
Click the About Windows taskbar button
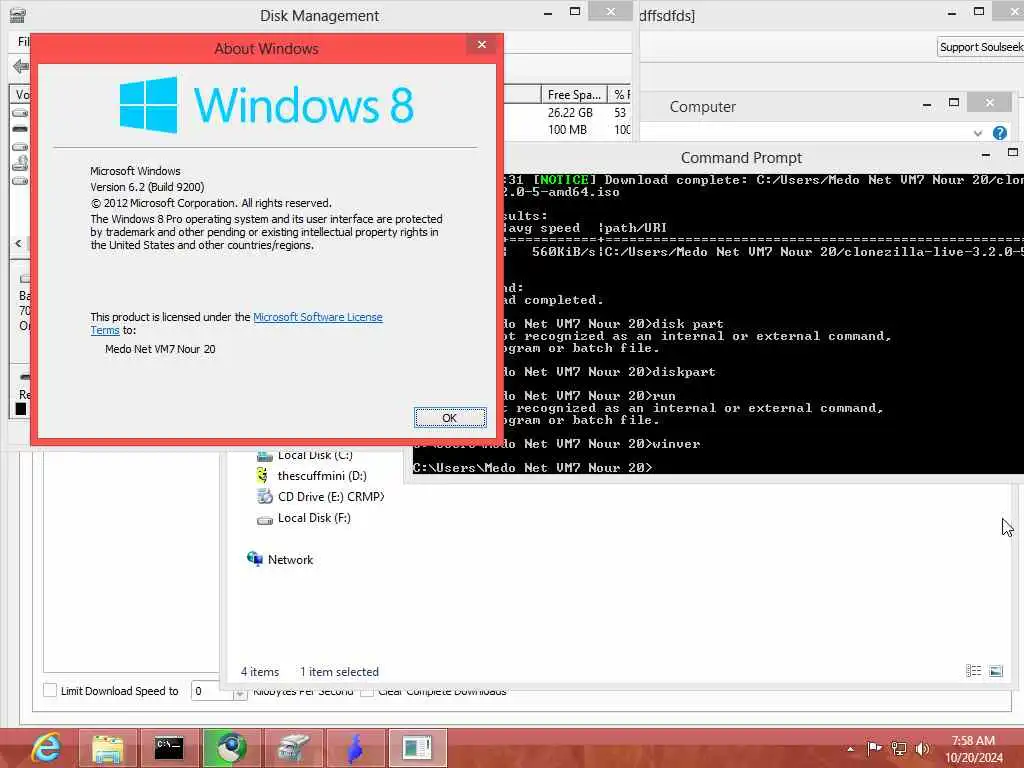[417, 748]
